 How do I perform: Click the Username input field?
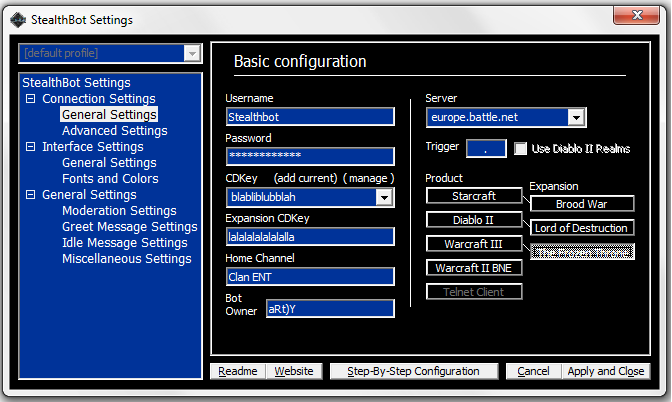tap(310, 117)
